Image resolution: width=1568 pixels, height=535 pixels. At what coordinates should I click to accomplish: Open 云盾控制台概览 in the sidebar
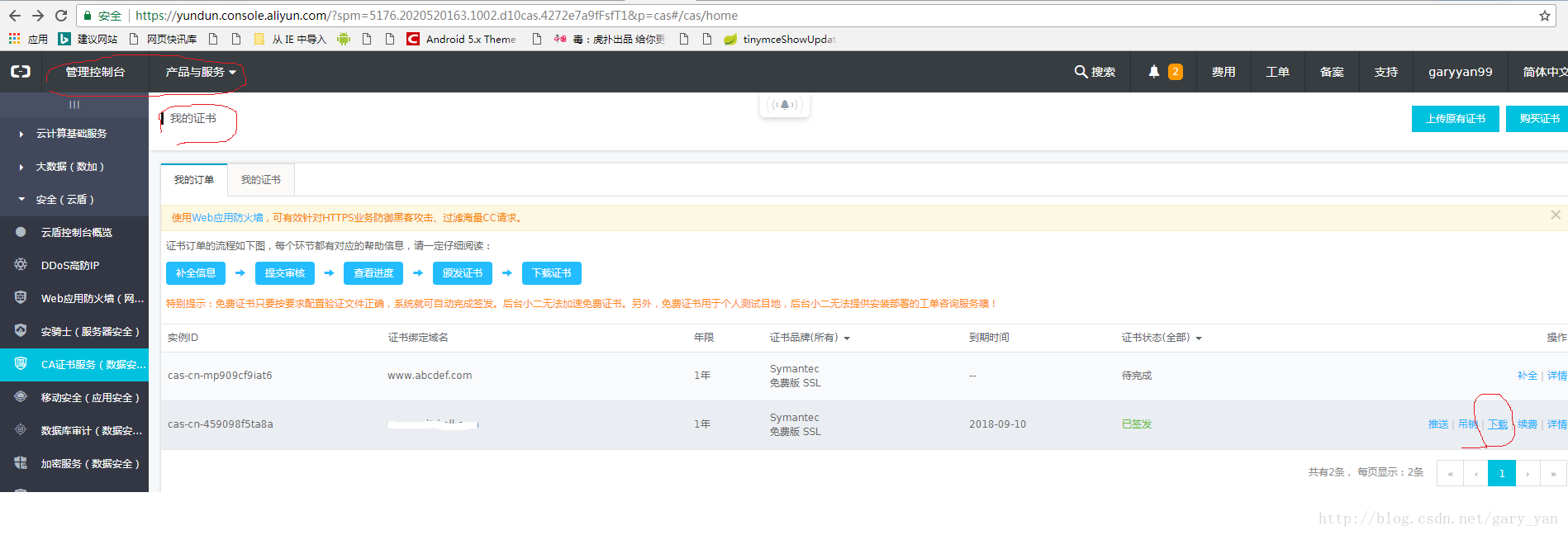(74, 233)
